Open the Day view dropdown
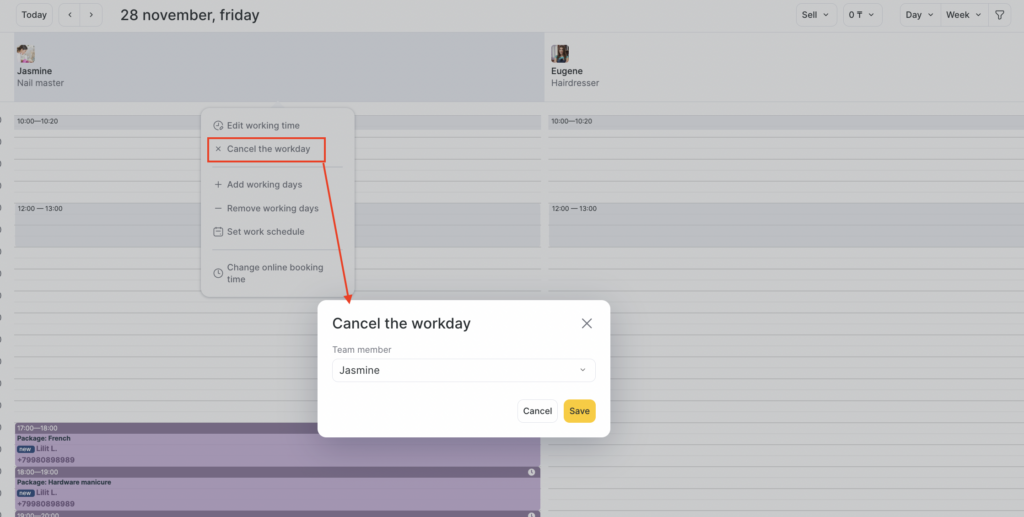 919,15
